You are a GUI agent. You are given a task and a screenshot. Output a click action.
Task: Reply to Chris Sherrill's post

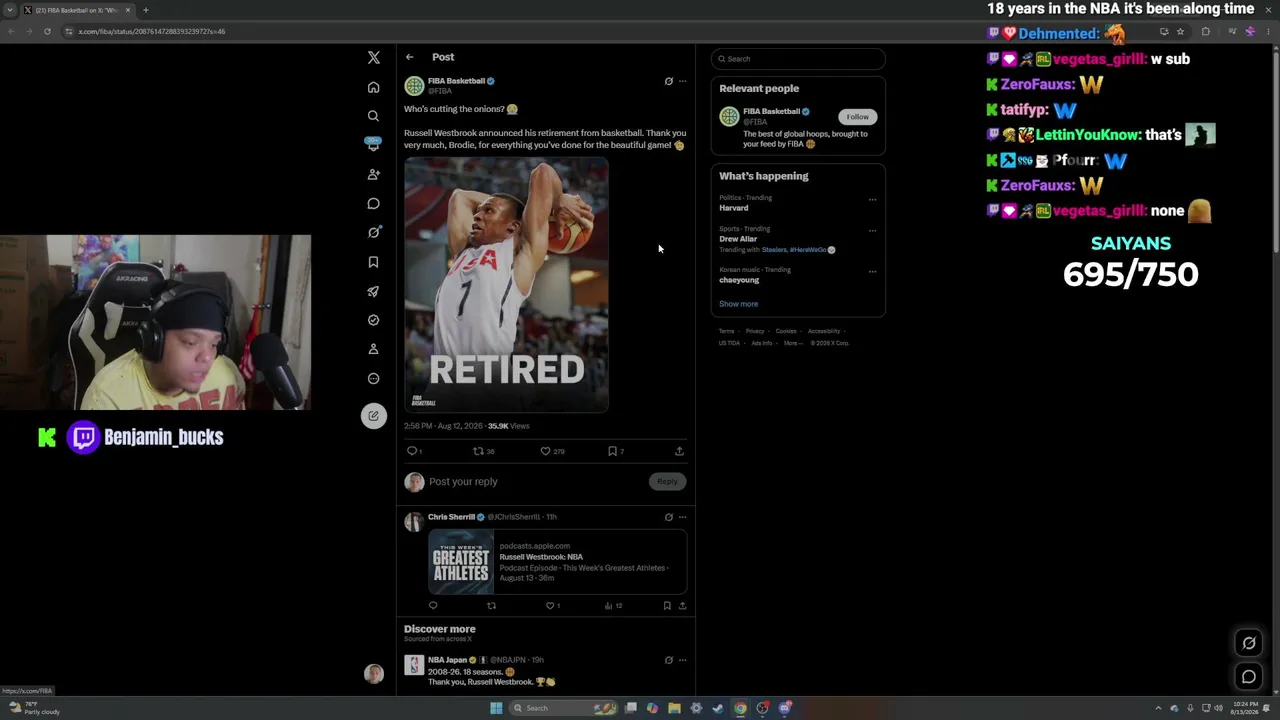[433, 605]
